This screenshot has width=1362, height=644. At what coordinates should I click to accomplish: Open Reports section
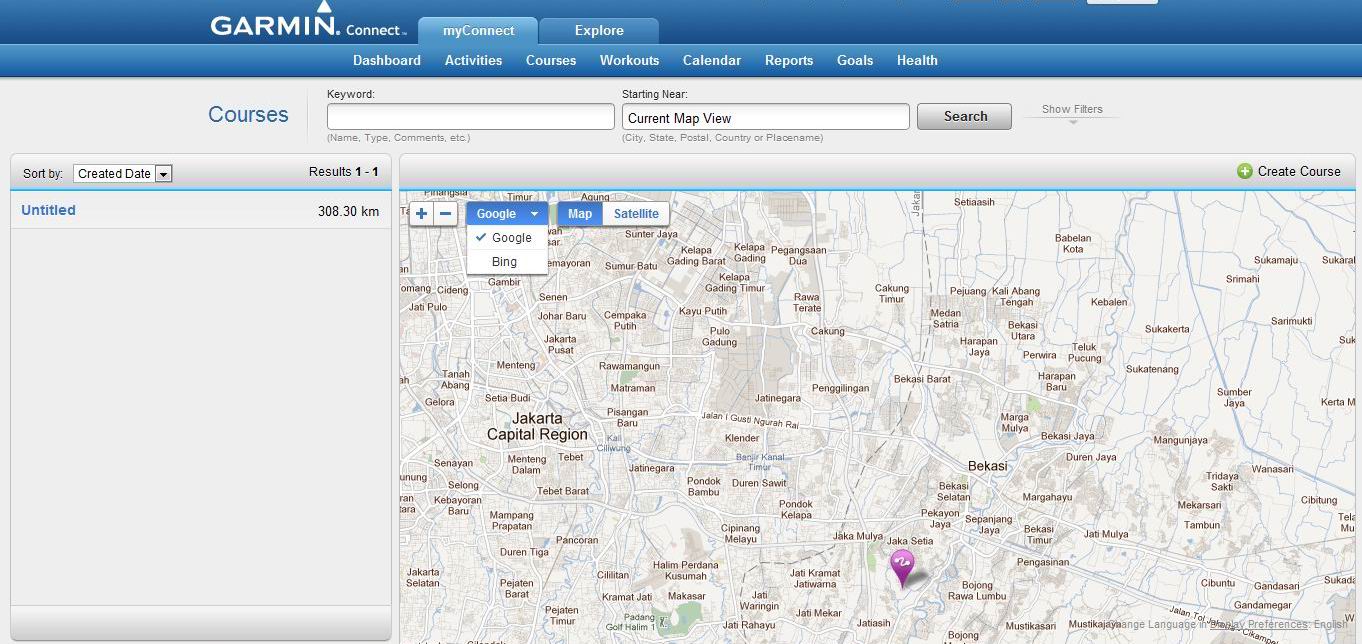click(789, 60)
